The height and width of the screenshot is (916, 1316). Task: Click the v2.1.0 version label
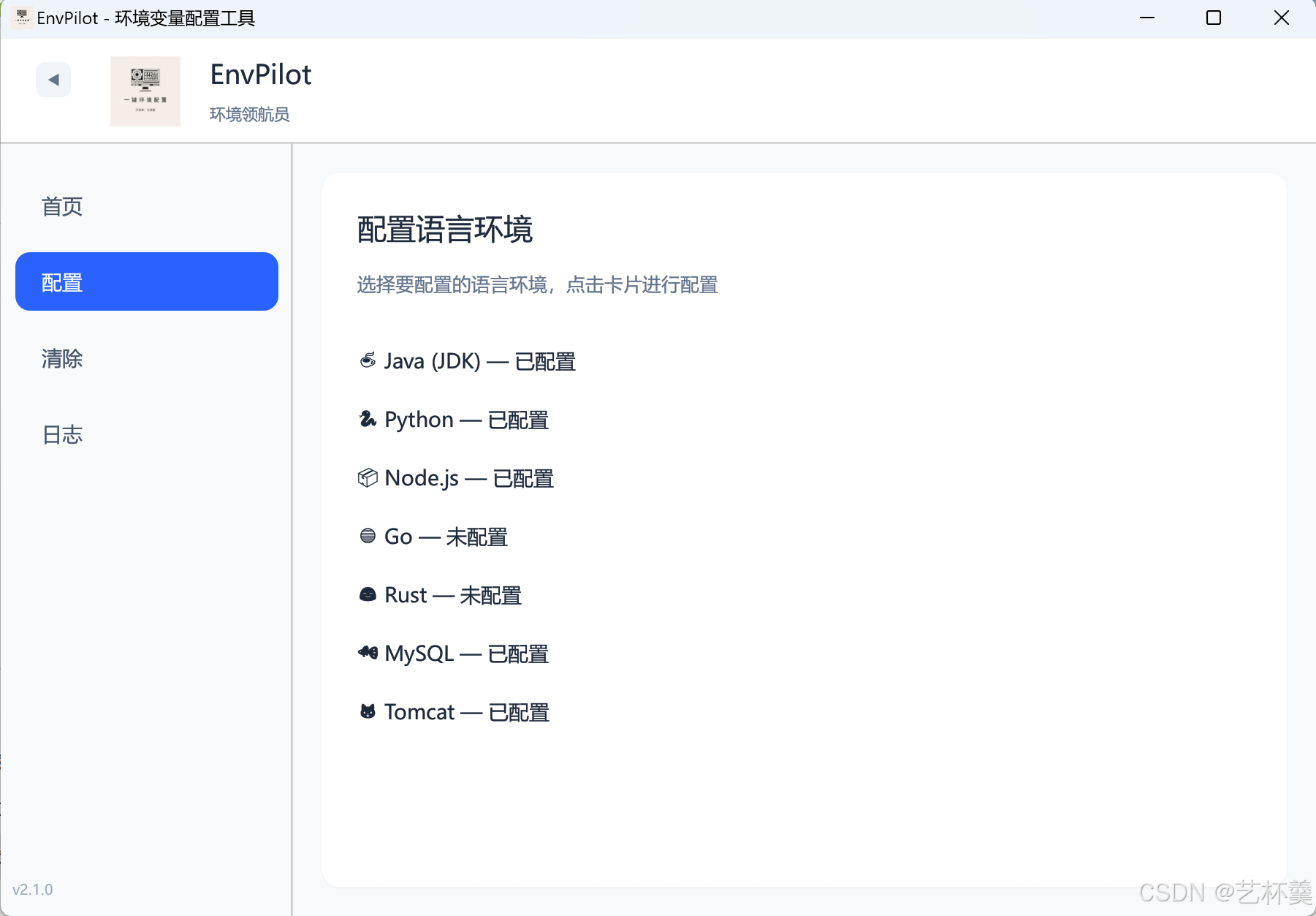tap(34, 889)
